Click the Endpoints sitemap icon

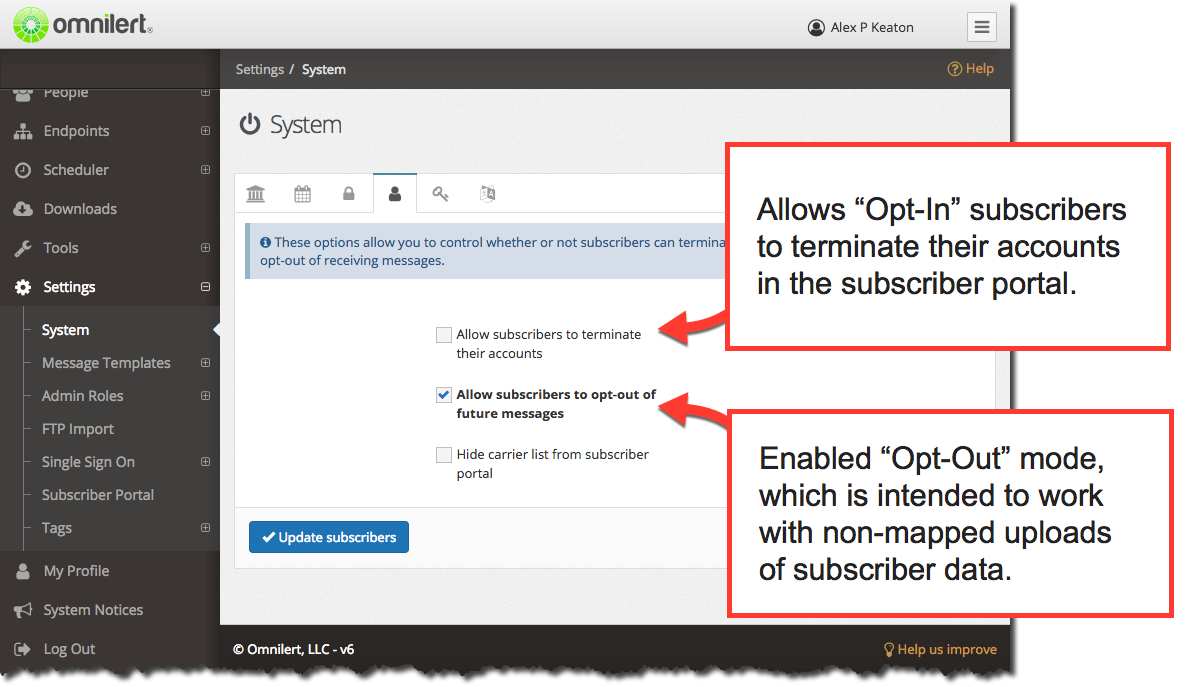[23, 131]
